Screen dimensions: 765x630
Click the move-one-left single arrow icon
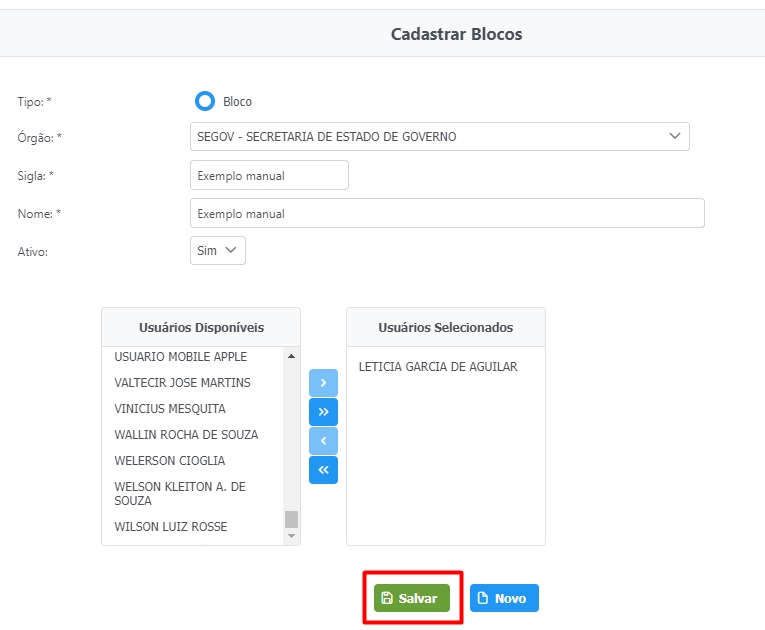click(323, 441)
